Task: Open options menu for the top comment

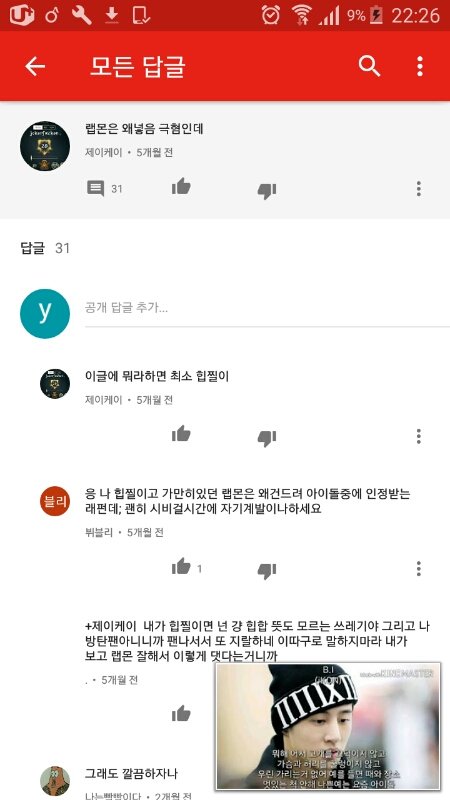Action: 419,189
